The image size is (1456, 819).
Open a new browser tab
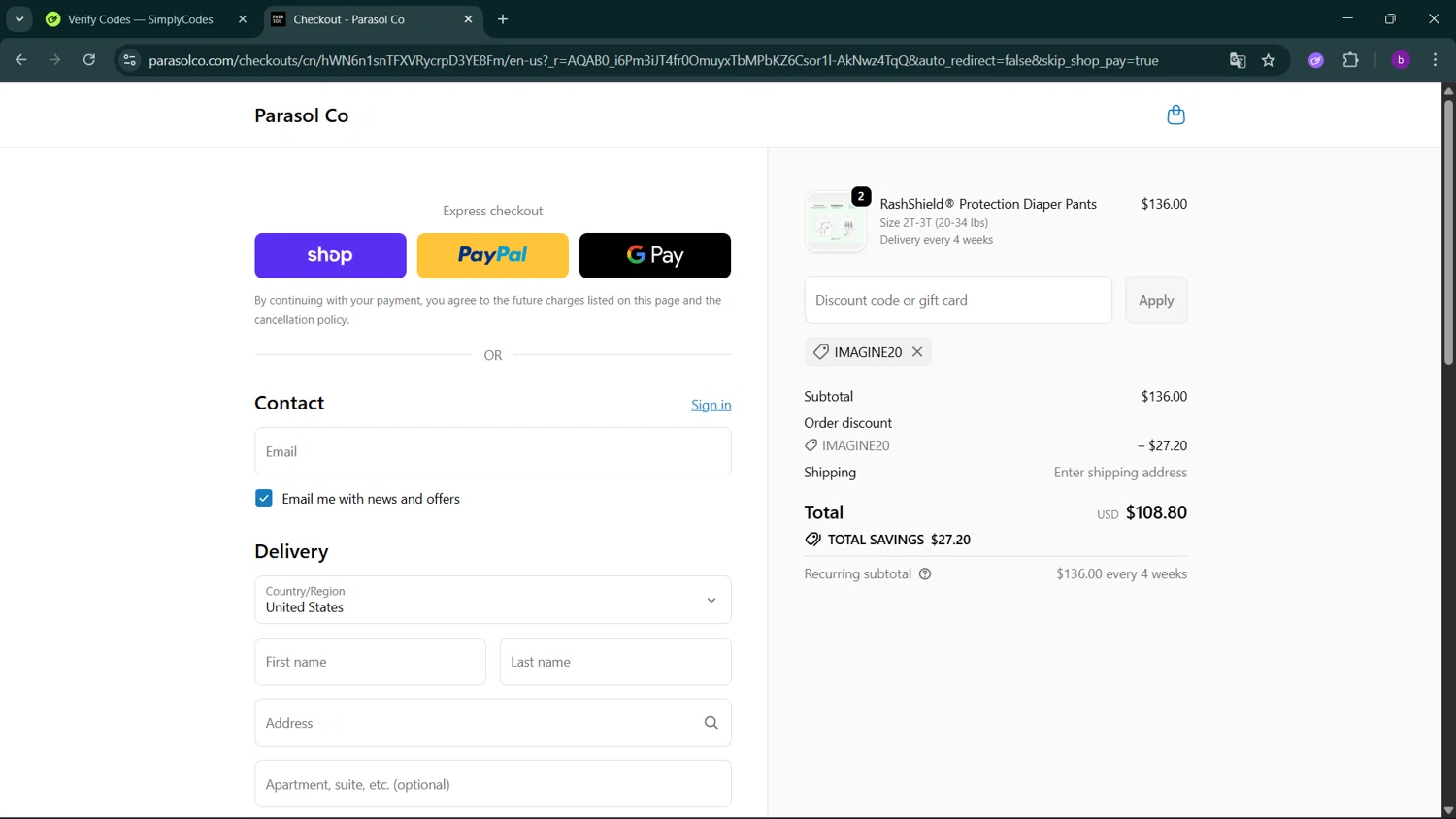(x=503, y=19)
